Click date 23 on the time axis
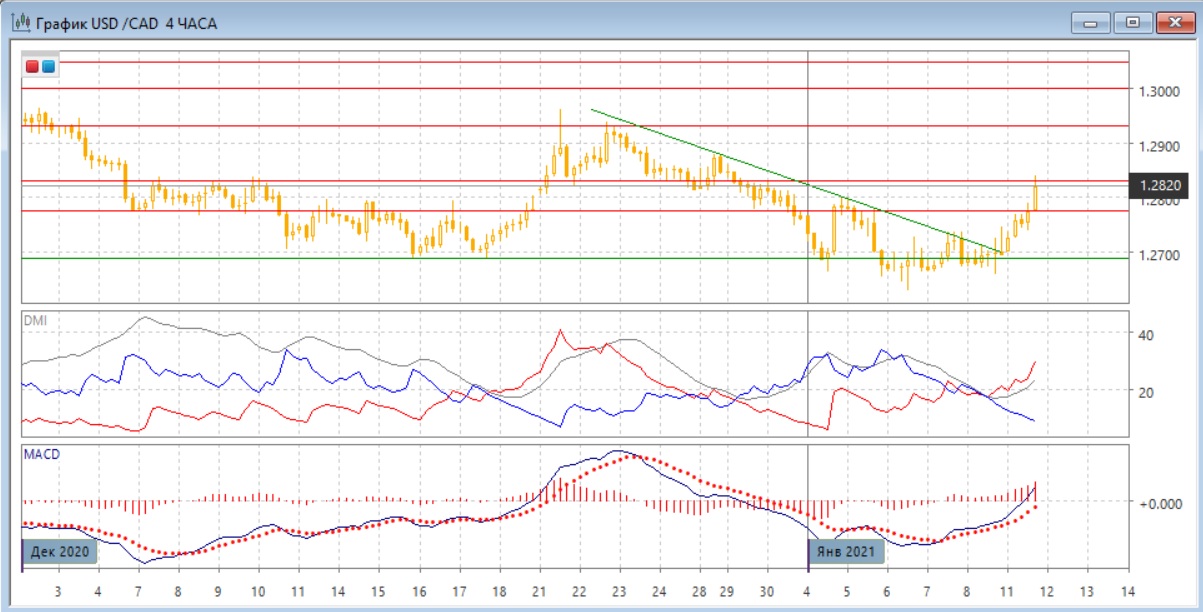Screen dimensions: 1203x612 point(619,591)
